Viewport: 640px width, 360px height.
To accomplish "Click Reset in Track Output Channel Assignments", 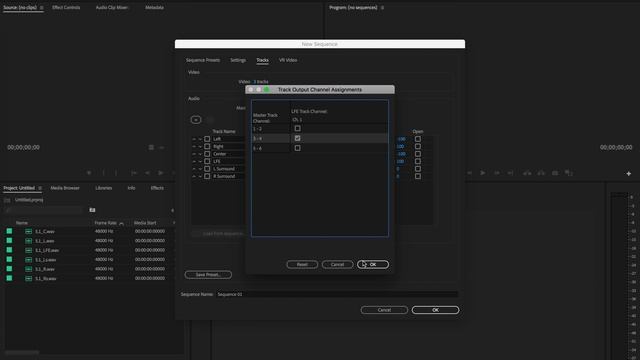I will pos(302,264).
